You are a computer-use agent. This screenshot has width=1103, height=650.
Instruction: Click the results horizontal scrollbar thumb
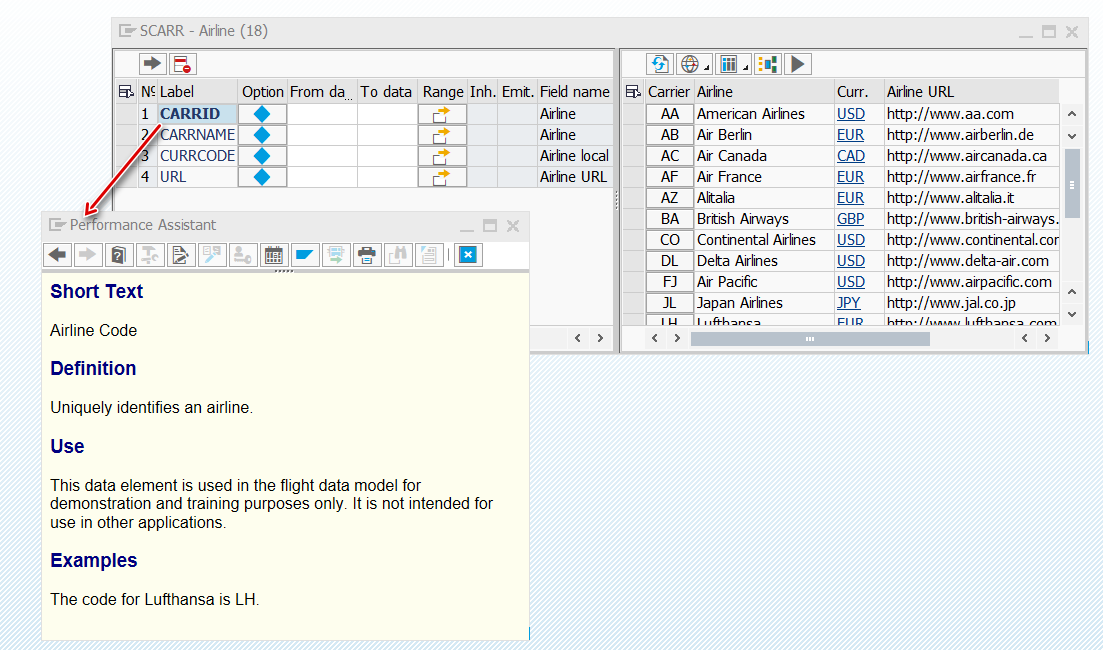(x=810, y=339)
